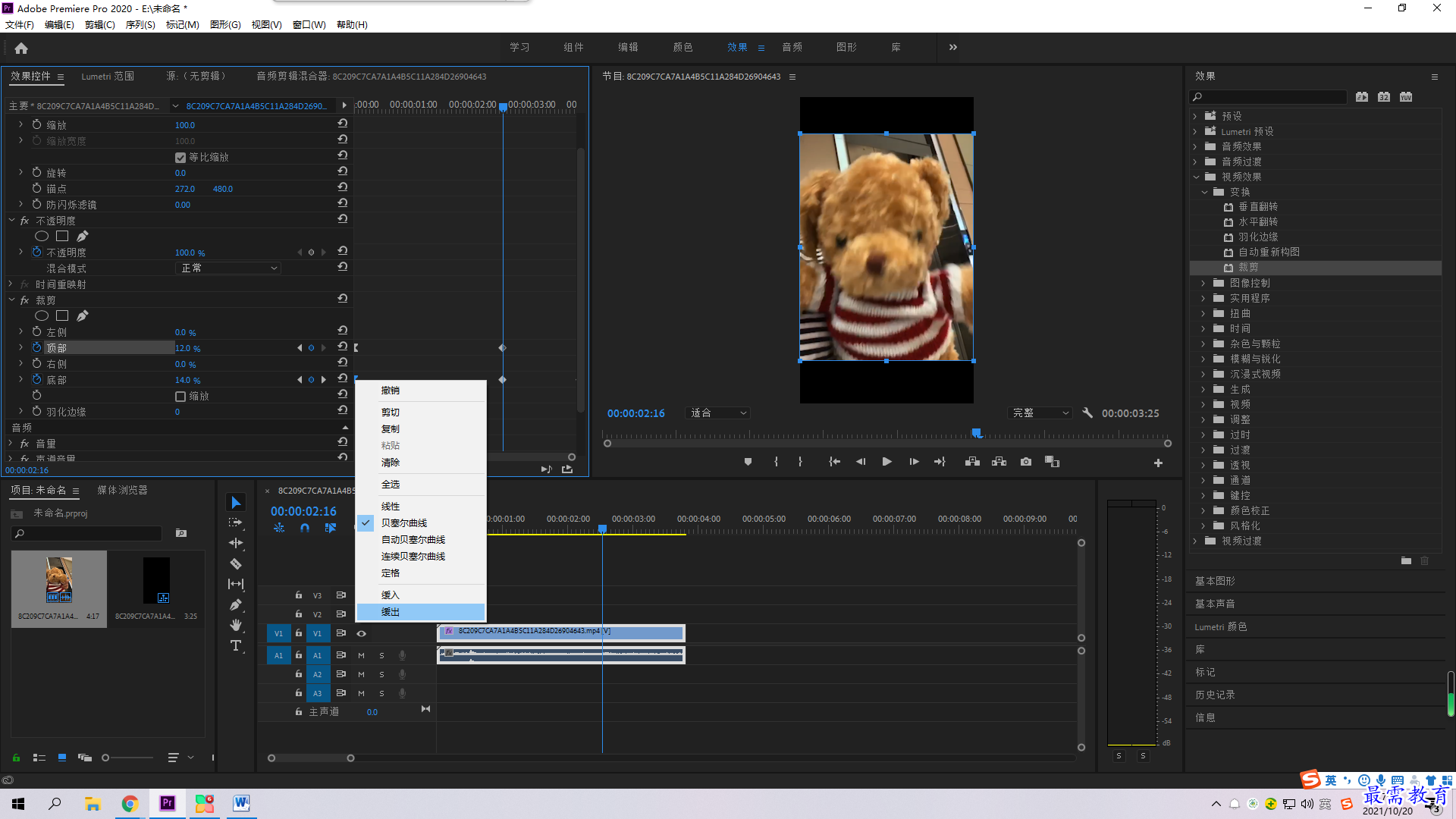Toggle the crop 缩放 checkbox
The image size is (1456, 819).
click(x=180, y=396)
